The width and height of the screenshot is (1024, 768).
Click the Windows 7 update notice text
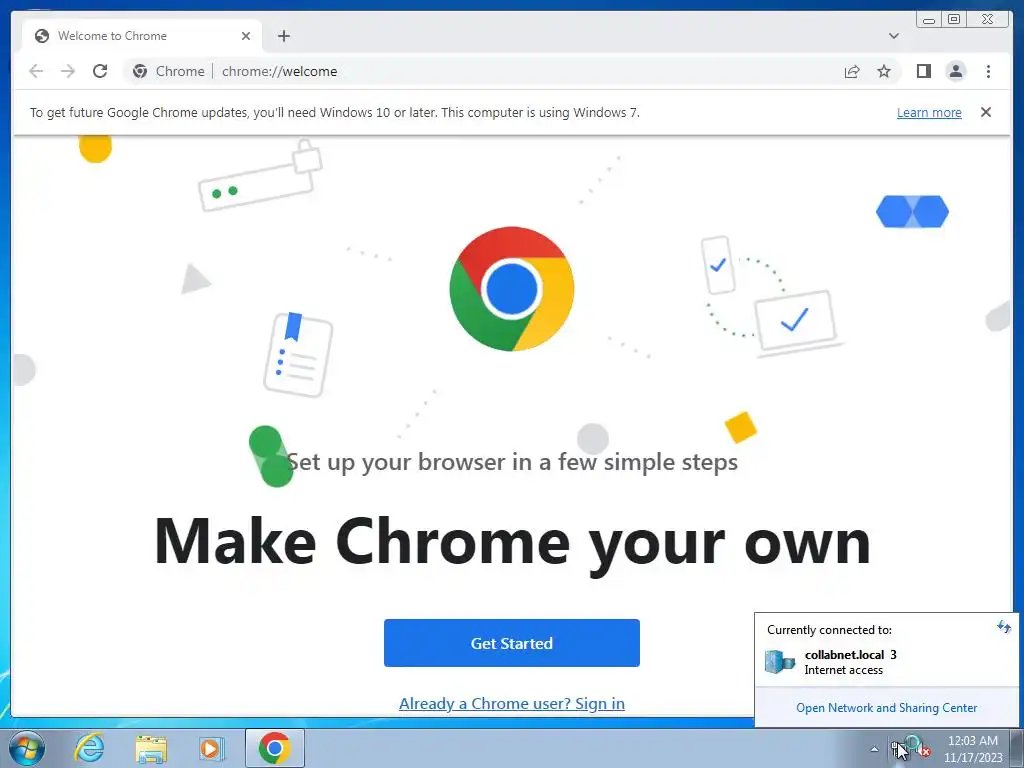(334, 112)
